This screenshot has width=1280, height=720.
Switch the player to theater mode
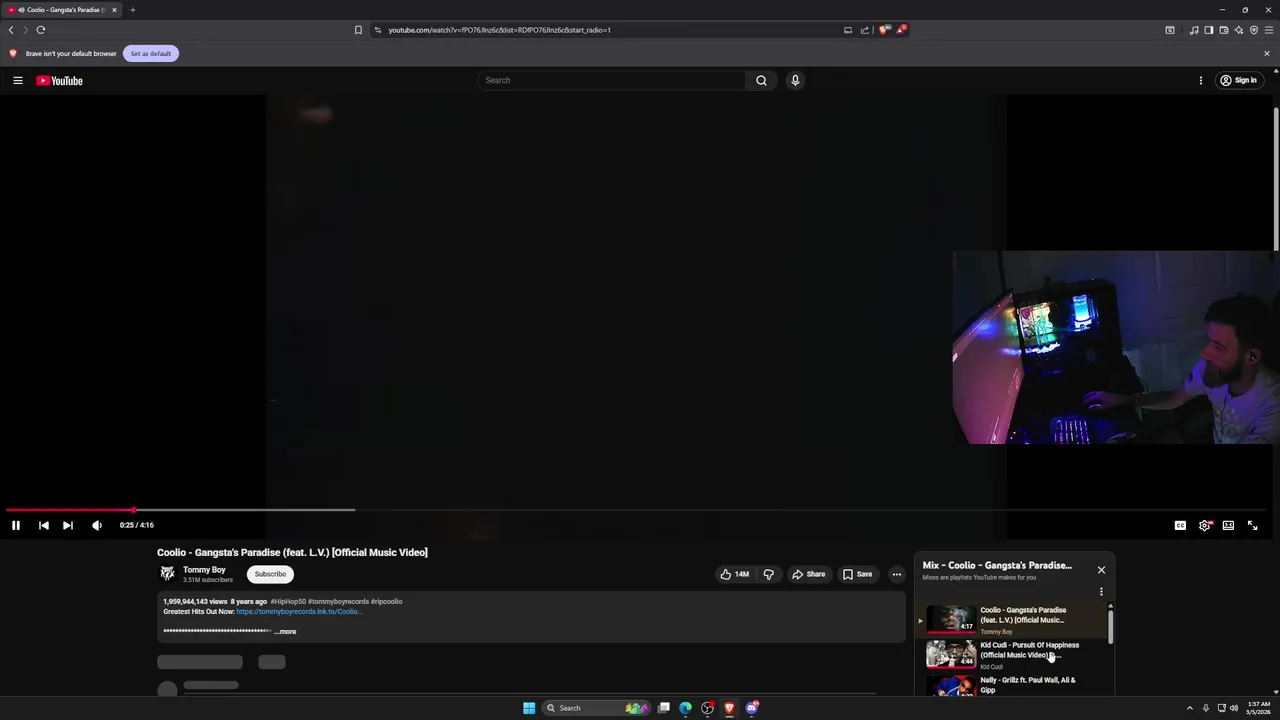1228,525
